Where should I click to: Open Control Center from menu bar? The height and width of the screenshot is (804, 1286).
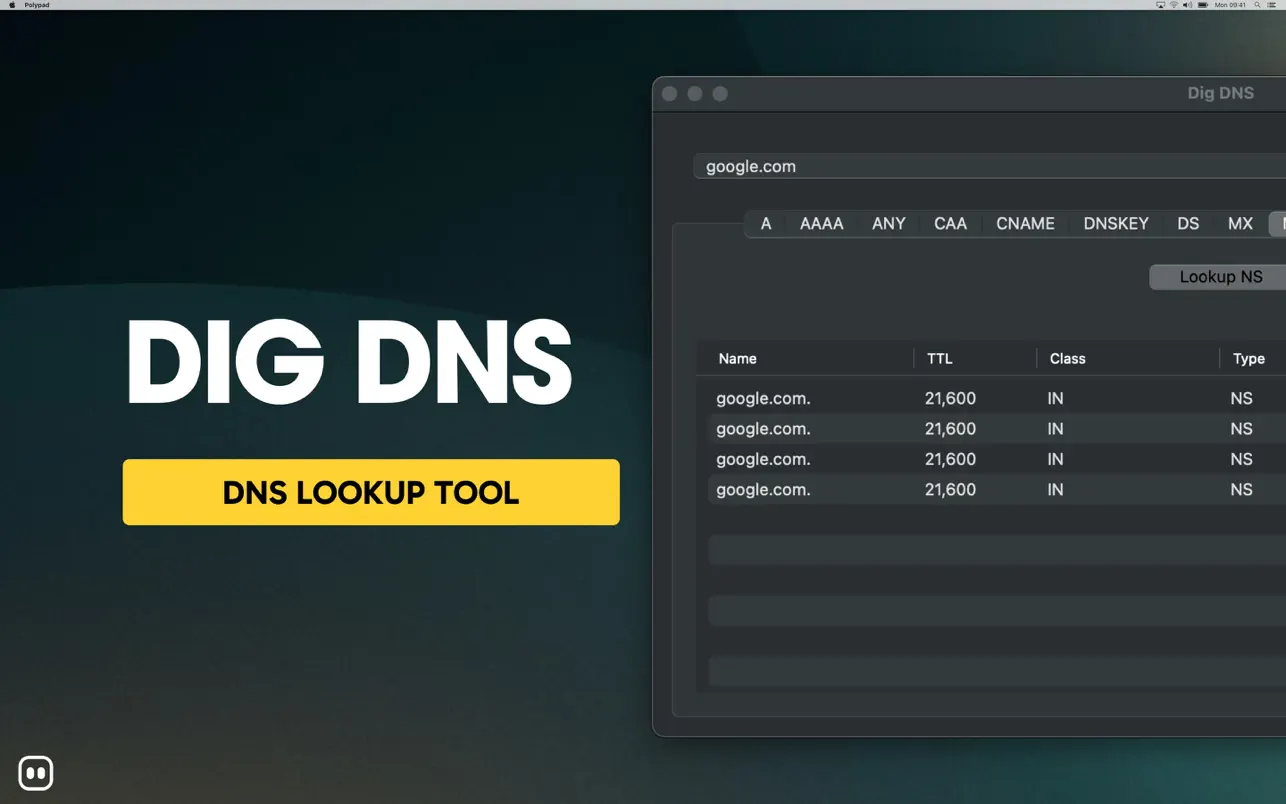coord(1272,4)
